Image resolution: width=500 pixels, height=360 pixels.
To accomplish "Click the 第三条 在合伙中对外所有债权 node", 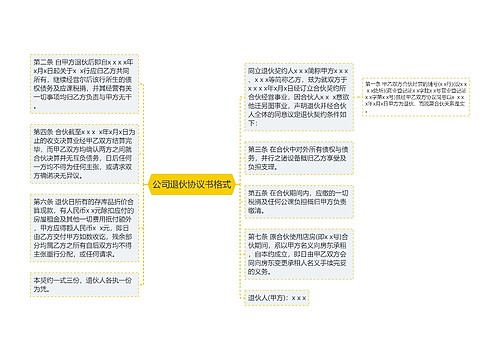I will click(x=299, y=158).
